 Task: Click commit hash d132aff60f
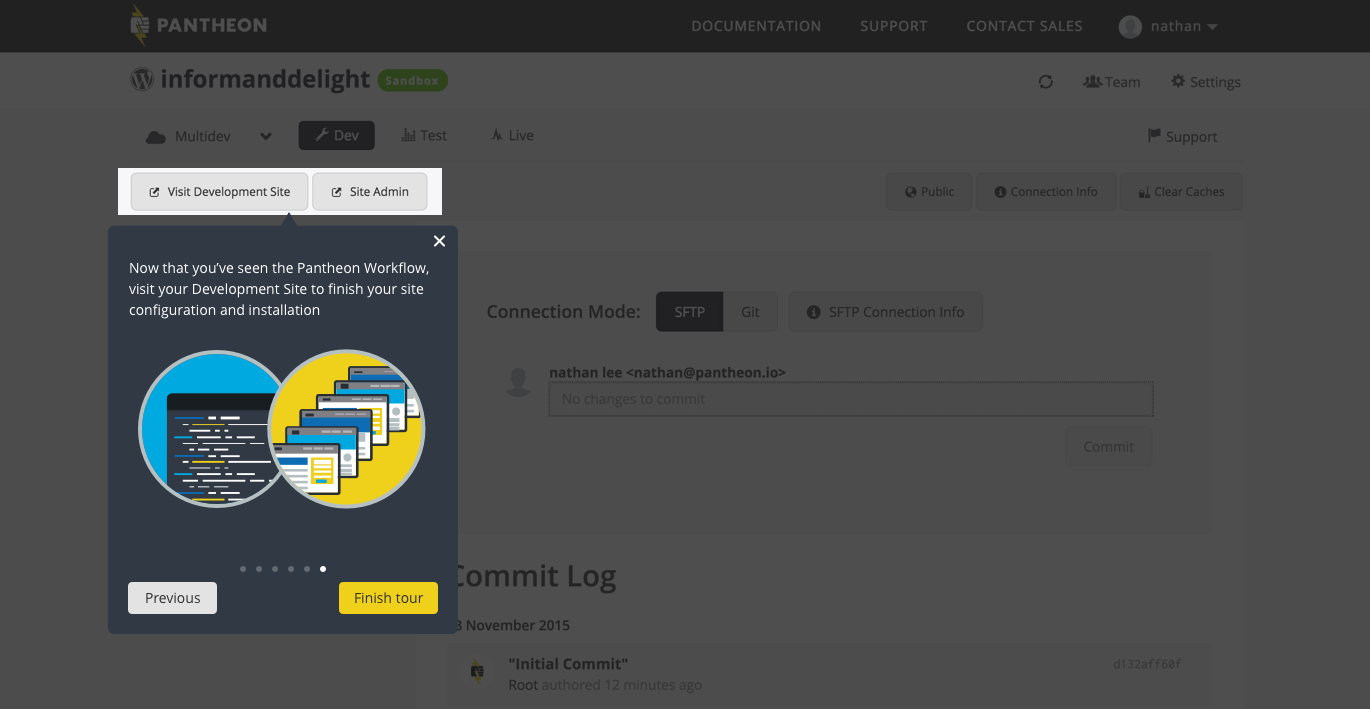click(1147, 664)
